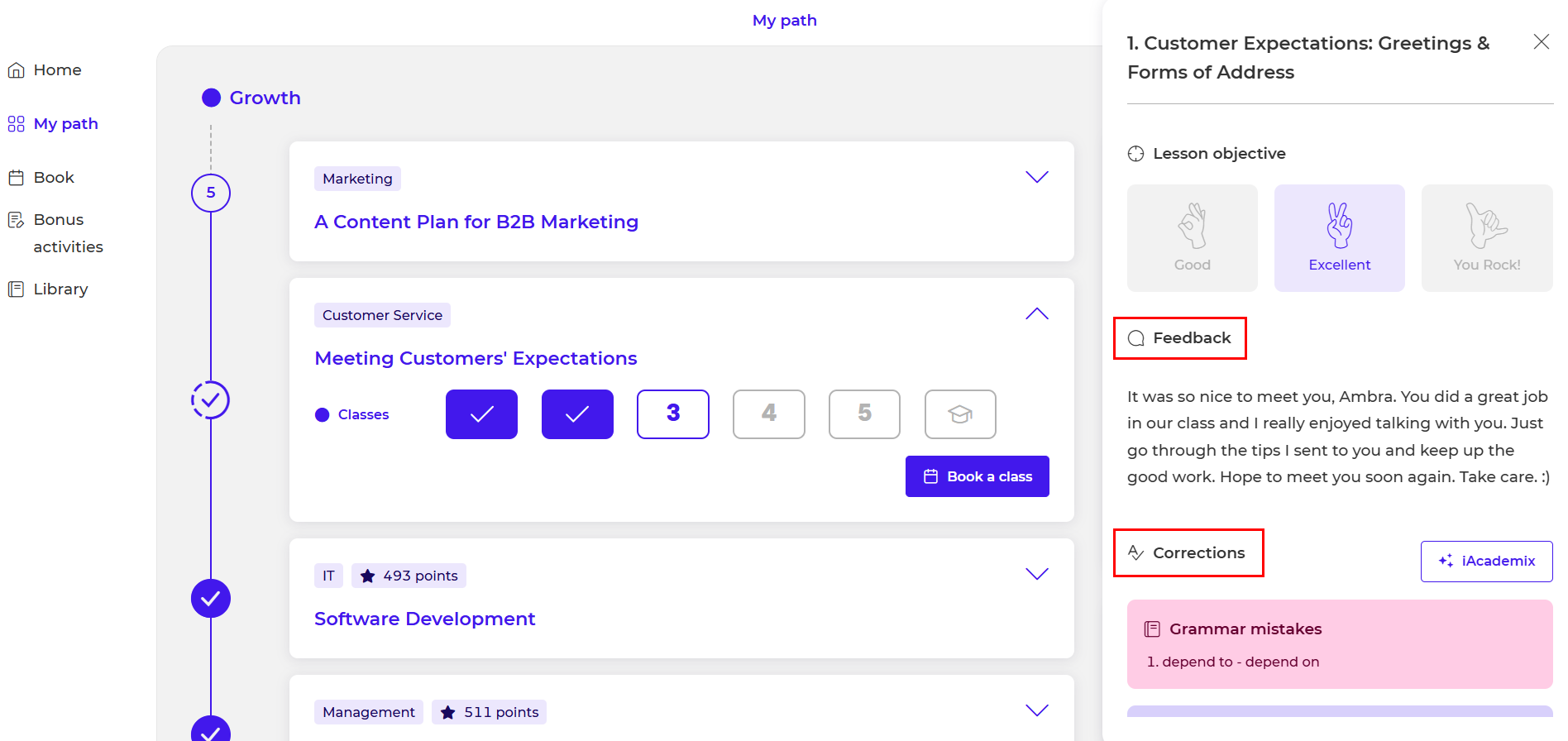Image resolution: width=1568 pixels, height=741 pixels.
Task: Open A Content Plan for B2B Marketing
Action: 476,222
